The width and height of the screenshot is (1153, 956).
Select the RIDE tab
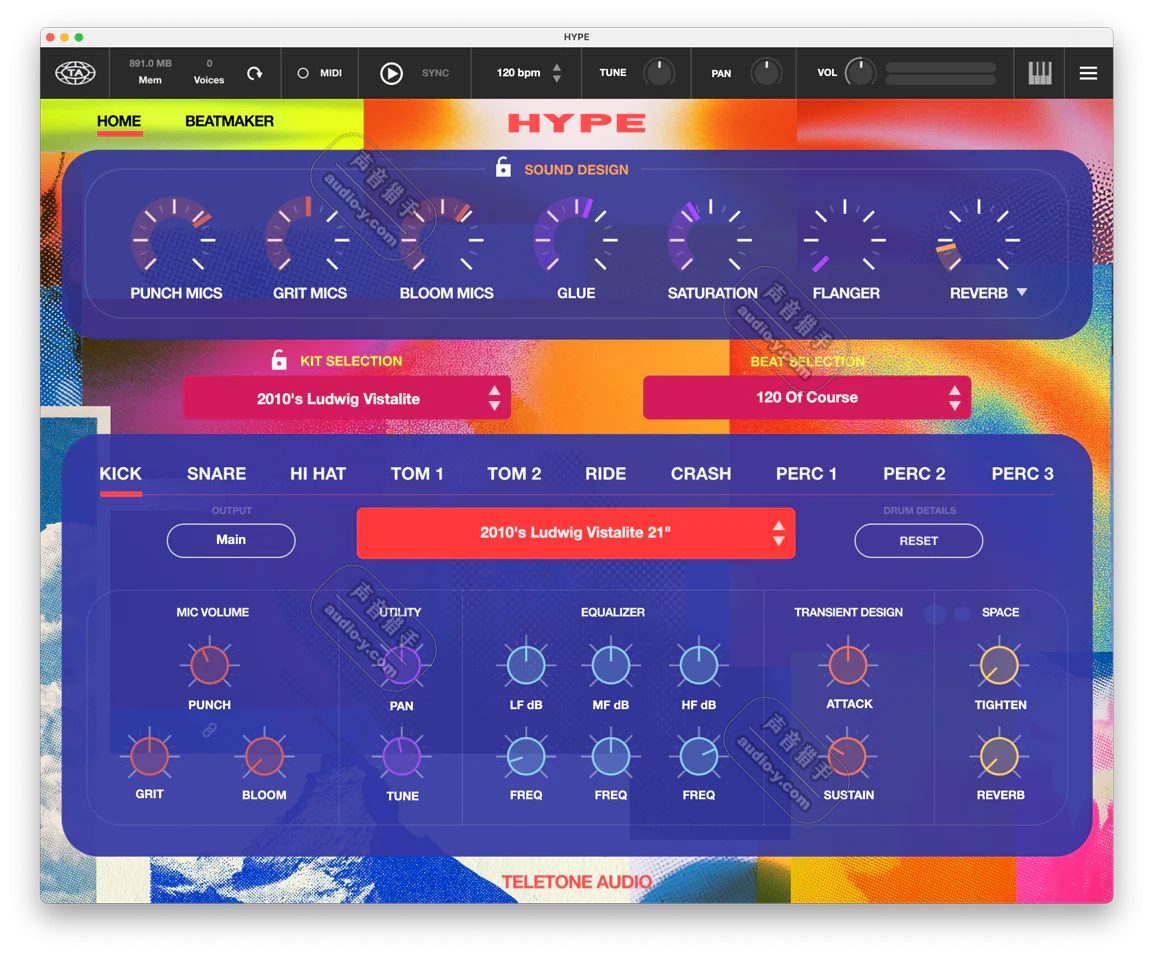(605, 474)
